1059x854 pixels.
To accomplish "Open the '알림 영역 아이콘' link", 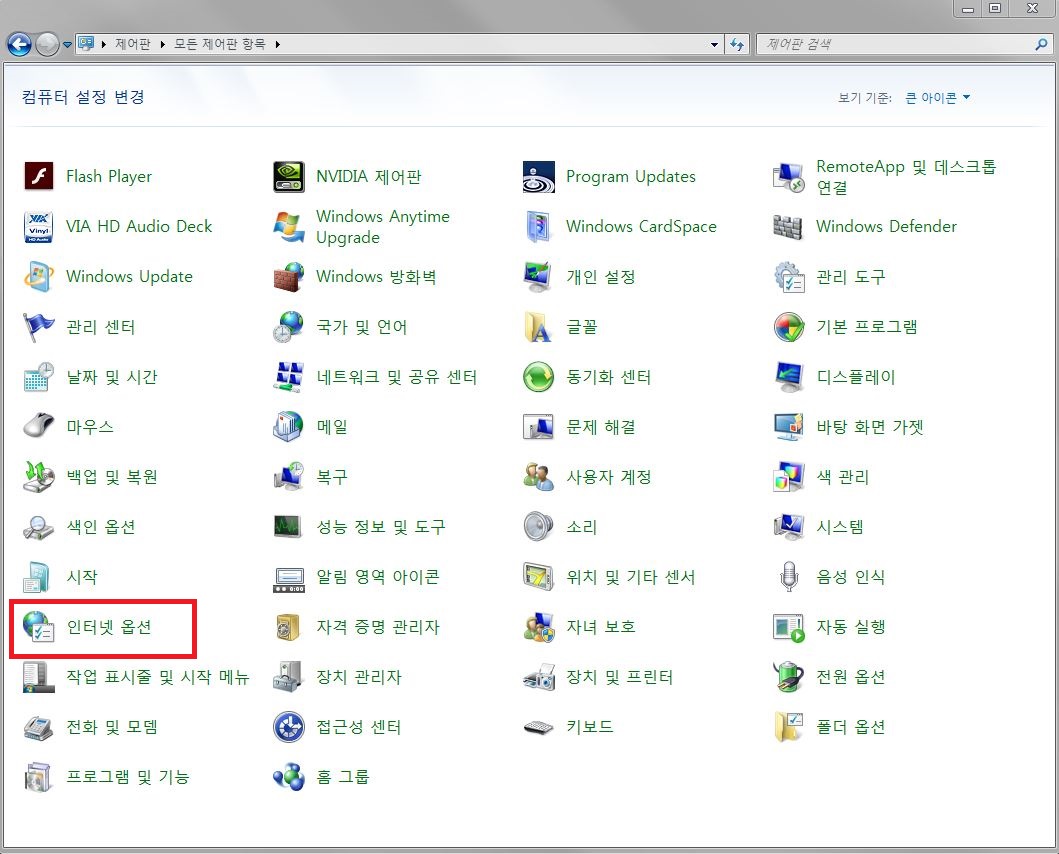I will (378, 577).
